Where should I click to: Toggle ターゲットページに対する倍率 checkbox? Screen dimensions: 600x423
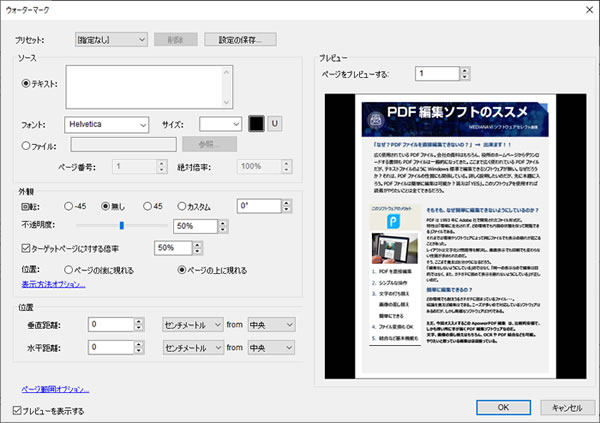27,246
